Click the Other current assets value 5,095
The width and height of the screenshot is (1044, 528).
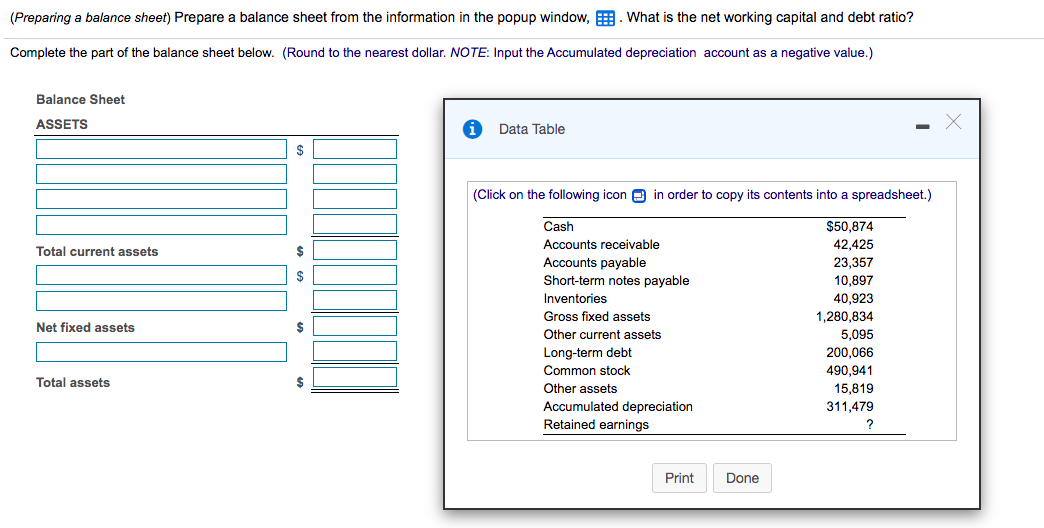pos(857,334)
